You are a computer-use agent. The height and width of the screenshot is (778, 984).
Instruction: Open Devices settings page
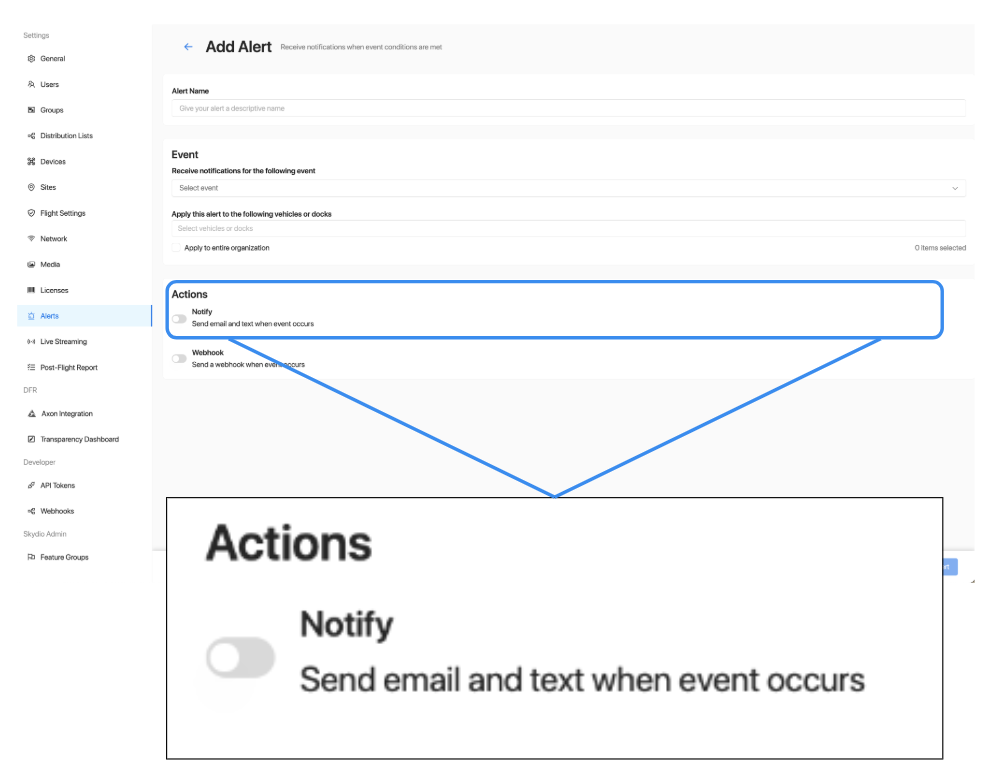tap(53, 161)
